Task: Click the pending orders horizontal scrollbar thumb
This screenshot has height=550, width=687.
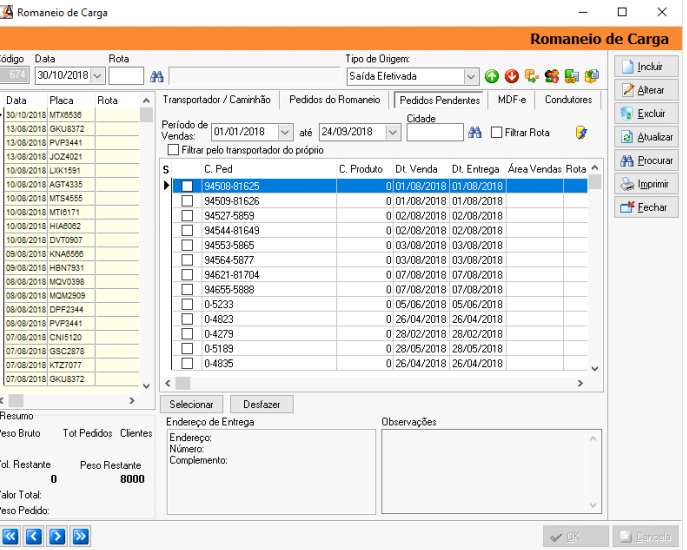Action: [183, 383]
